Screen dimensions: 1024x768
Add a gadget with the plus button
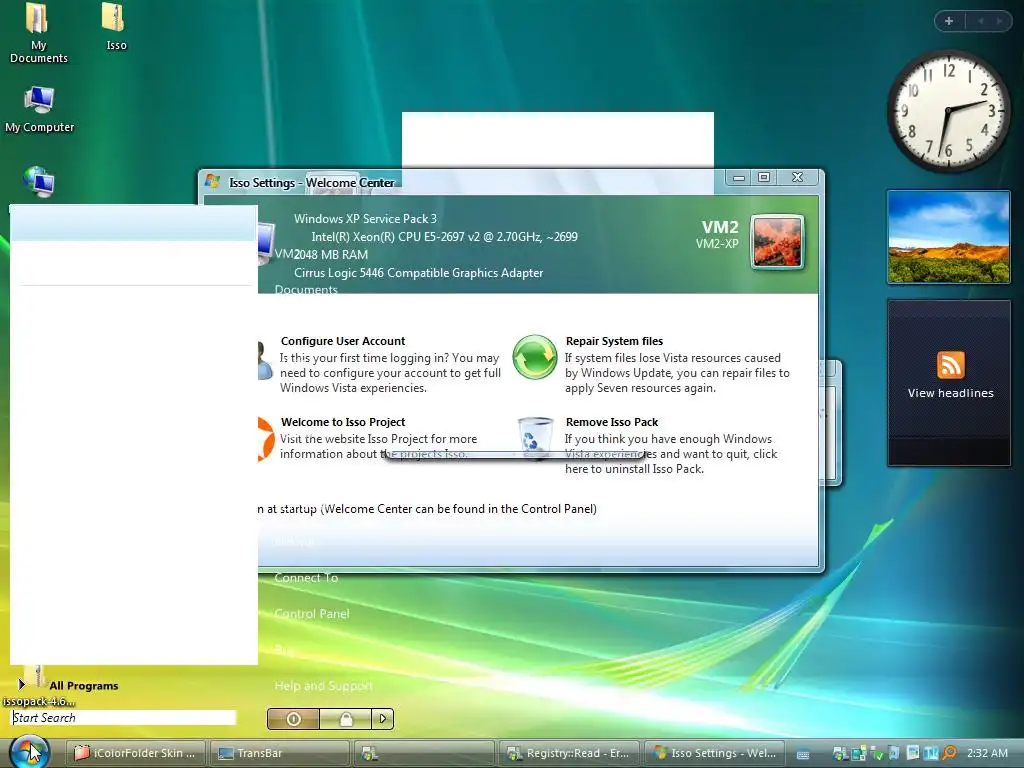pyautogui.click(x=949, y=21)
